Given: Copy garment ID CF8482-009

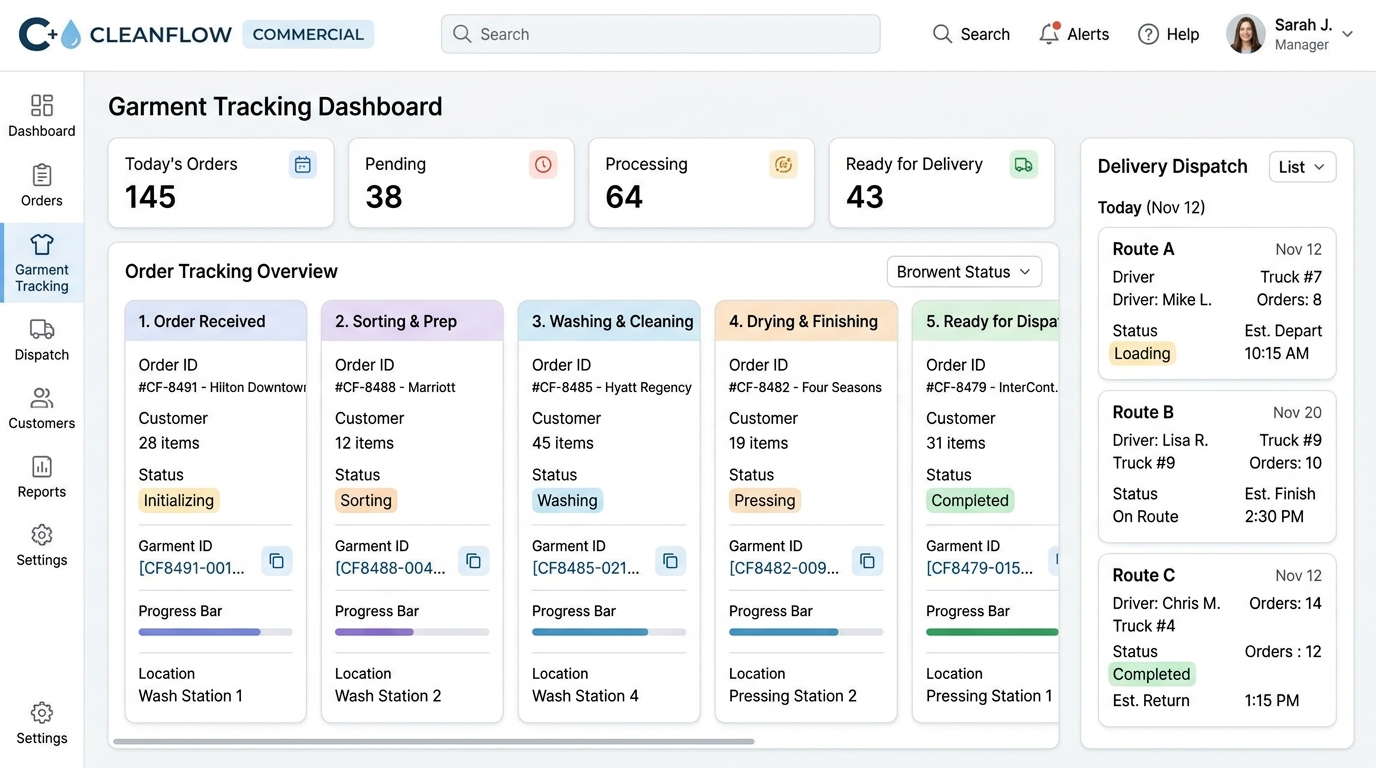Looking at the screenshot, I should point(868,561).
